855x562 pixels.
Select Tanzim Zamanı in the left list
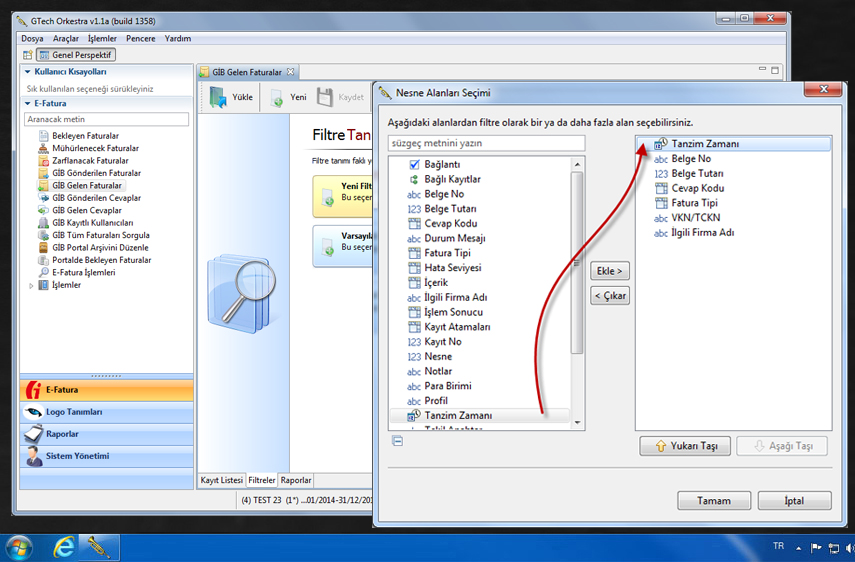[x=480, y=415]
